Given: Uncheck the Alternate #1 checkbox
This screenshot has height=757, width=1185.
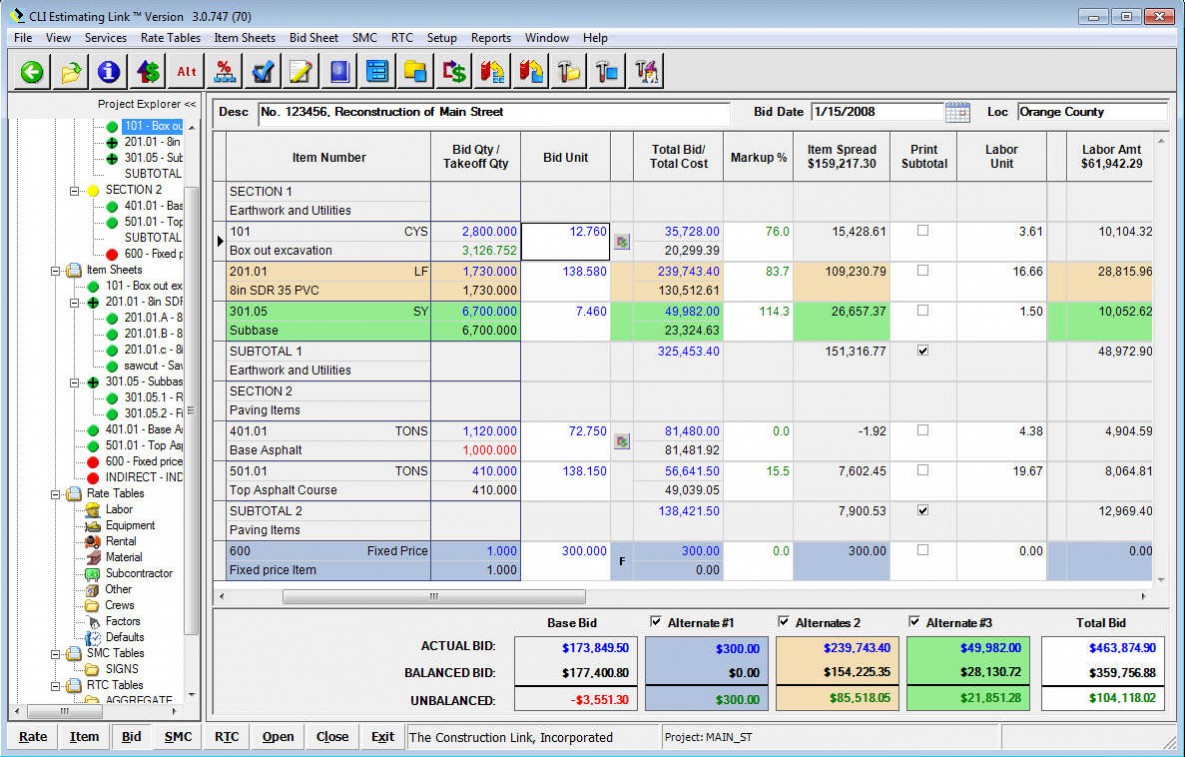Looking at the screenshot, I should click(656, 622).
